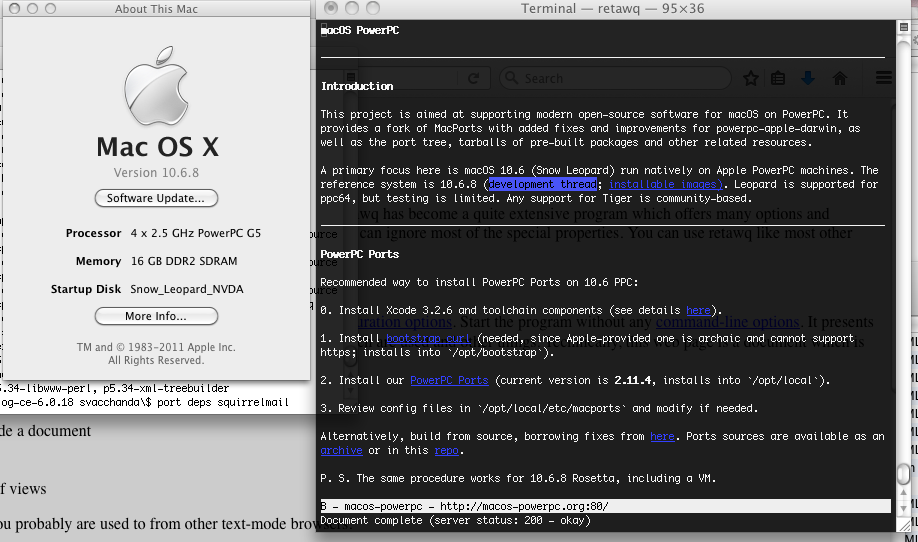The height and width of the screenshot is (542, 918).
Task: Click the browser reload icon
Action: 474,78
